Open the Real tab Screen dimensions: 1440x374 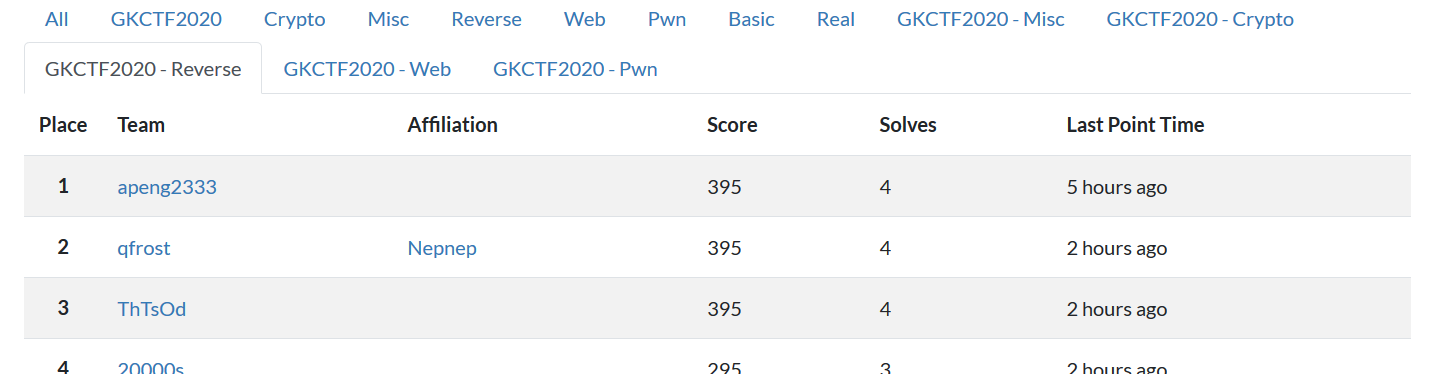point(836,19)
